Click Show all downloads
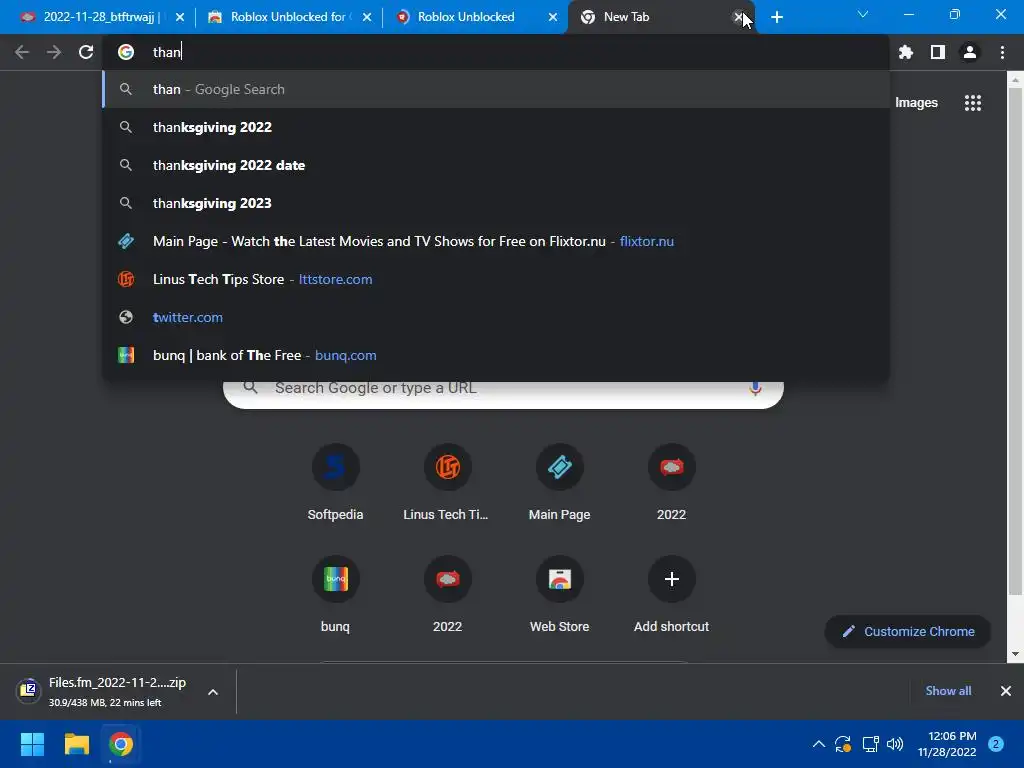Image resolution: width=1024 pixels, height=768 pixels. pyautogui.click(x=948, y=691)
